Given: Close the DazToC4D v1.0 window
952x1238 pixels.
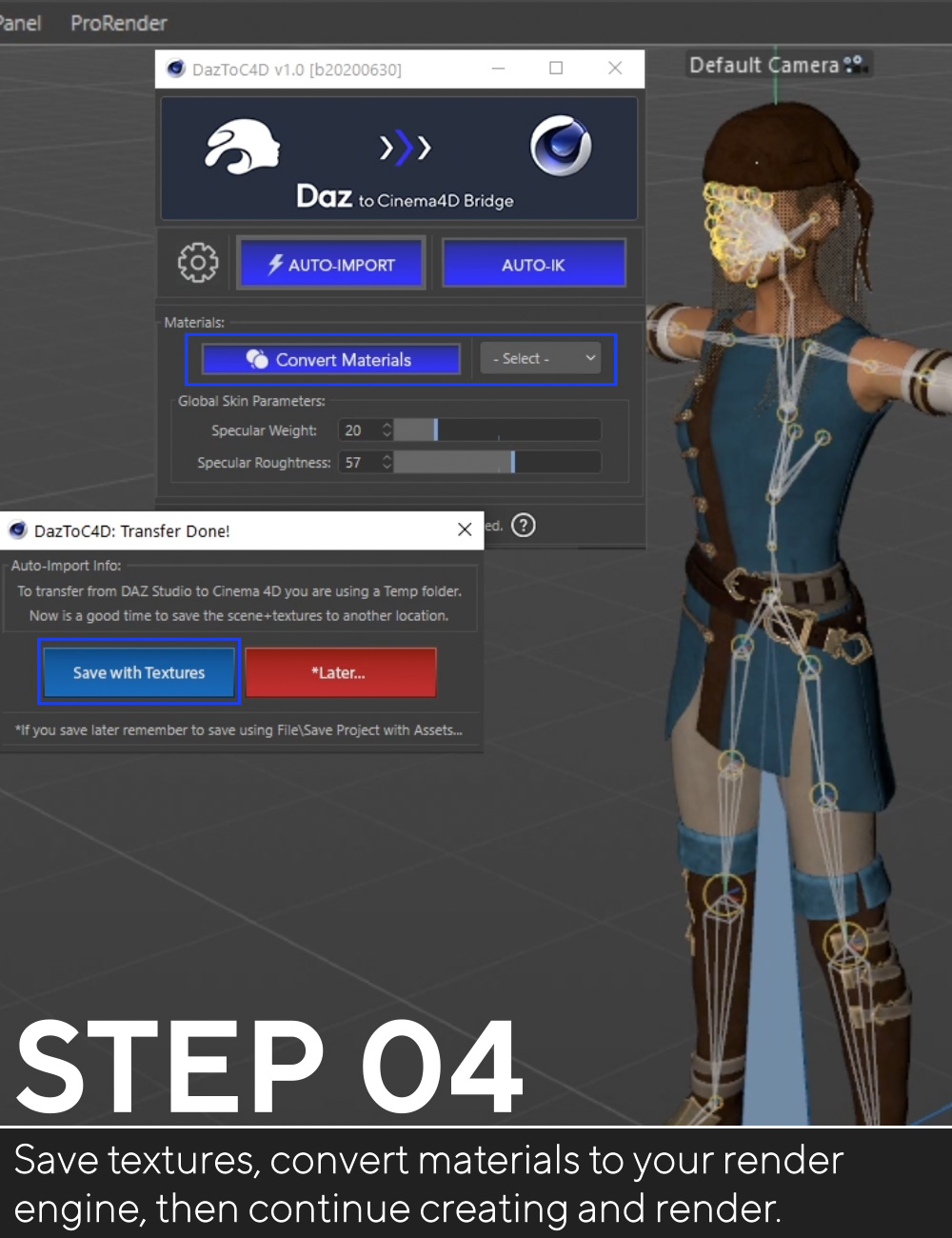Looking at the screenshot, I should click(615, 69).
